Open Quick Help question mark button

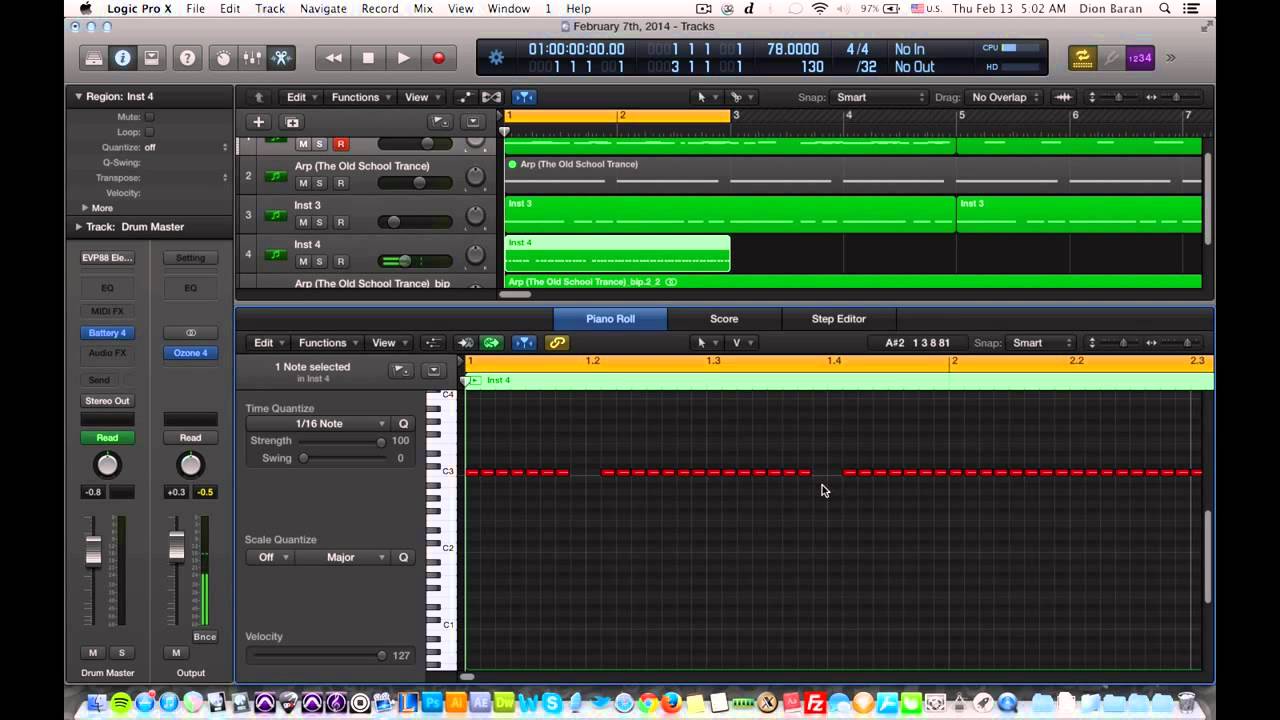click(x=187, y=58)
